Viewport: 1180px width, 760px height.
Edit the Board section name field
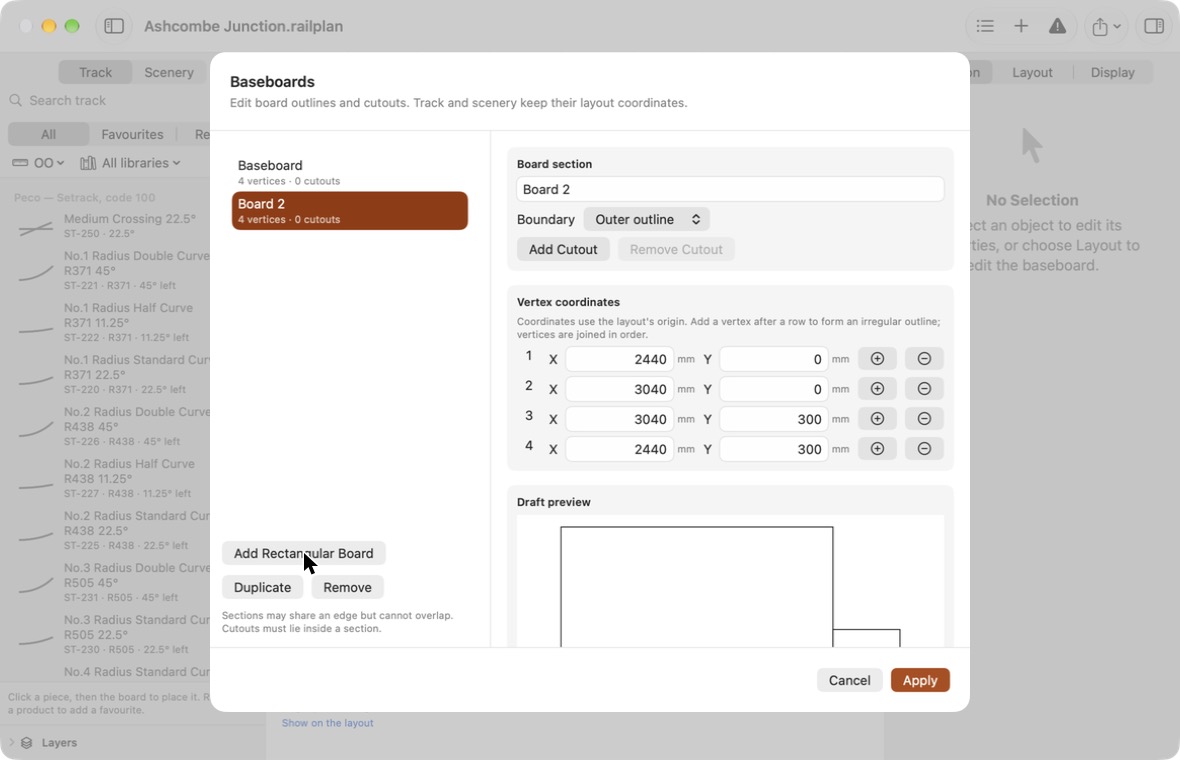[x=730, y=190]
